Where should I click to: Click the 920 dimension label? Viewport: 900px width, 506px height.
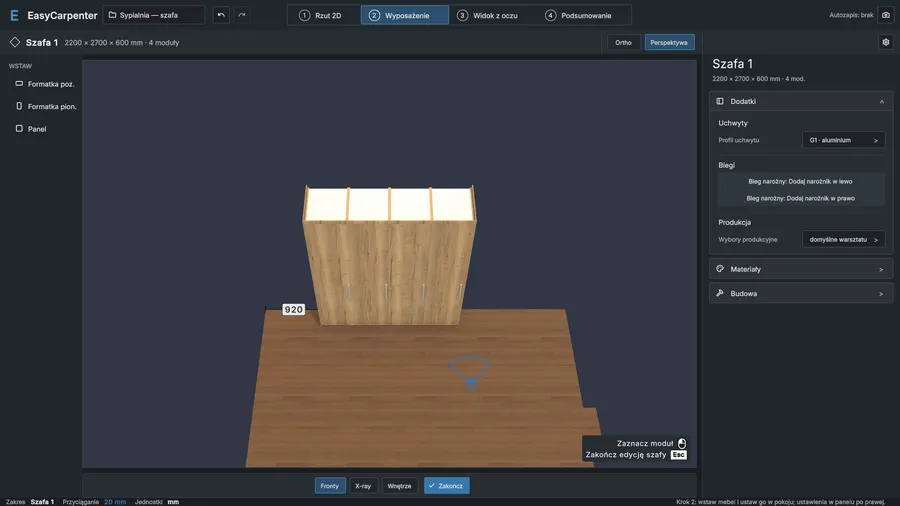tap(293, 309)
